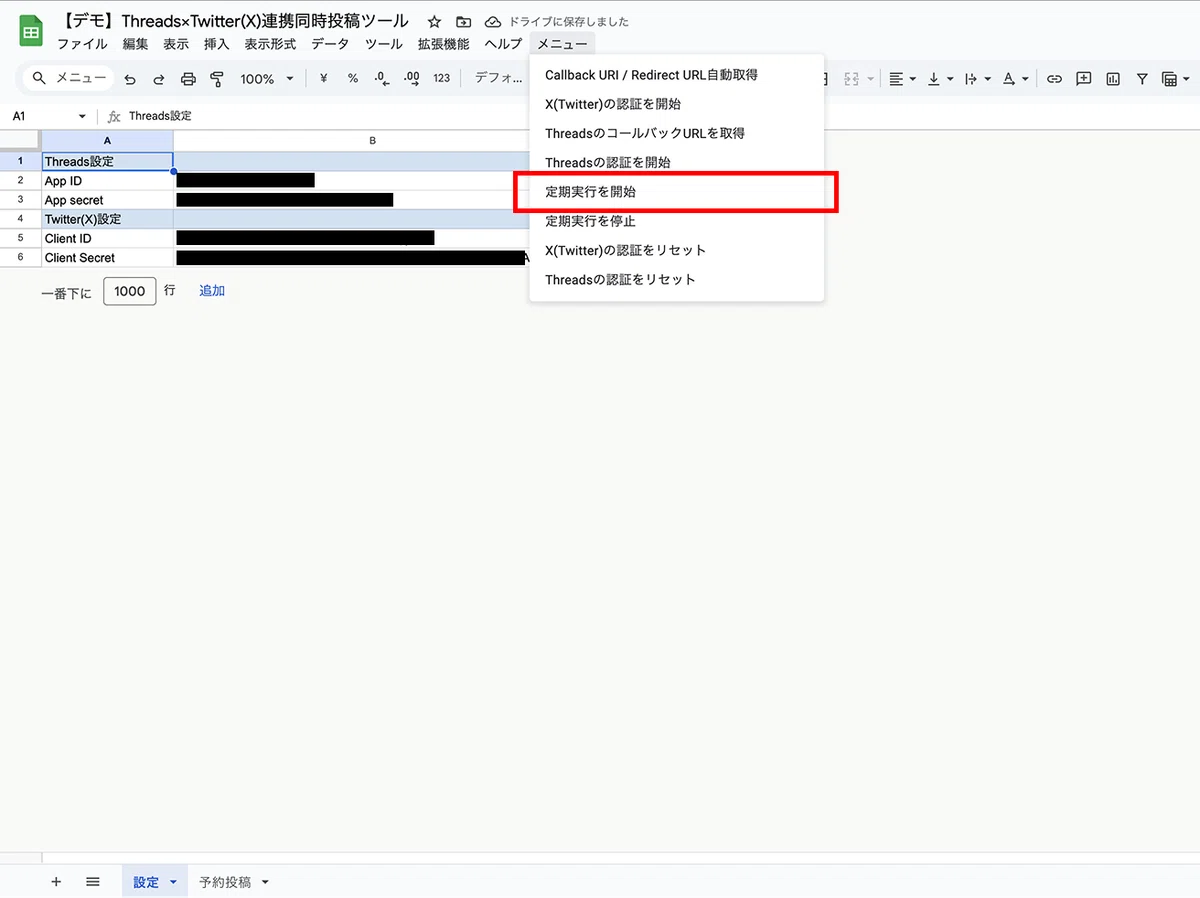Open the text wrapping options
This screenshot has width=1200, height=898.
pyautogui.click(x=978, y=79)
